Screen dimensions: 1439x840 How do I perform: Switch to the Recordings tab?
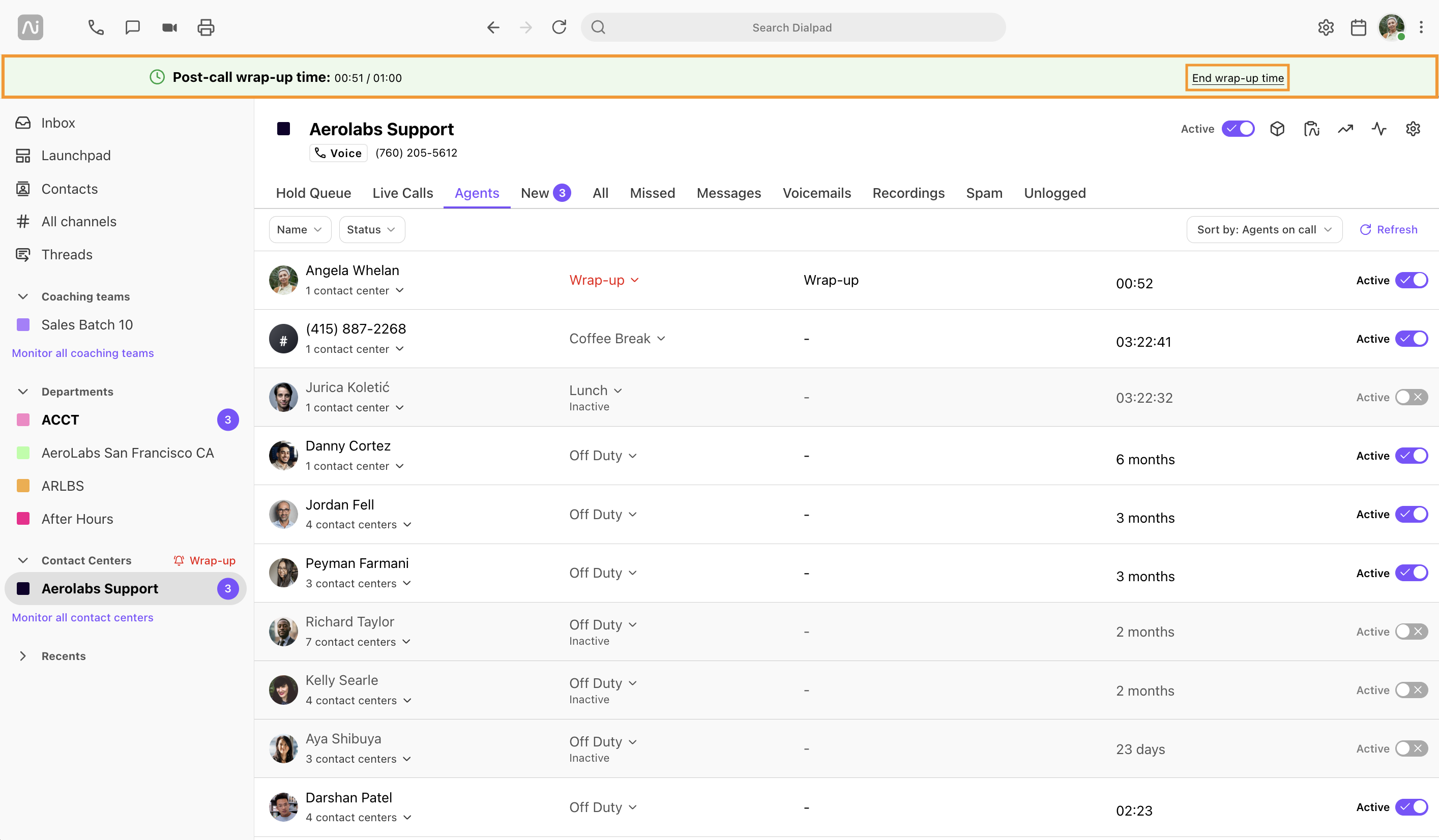[908, 193]
